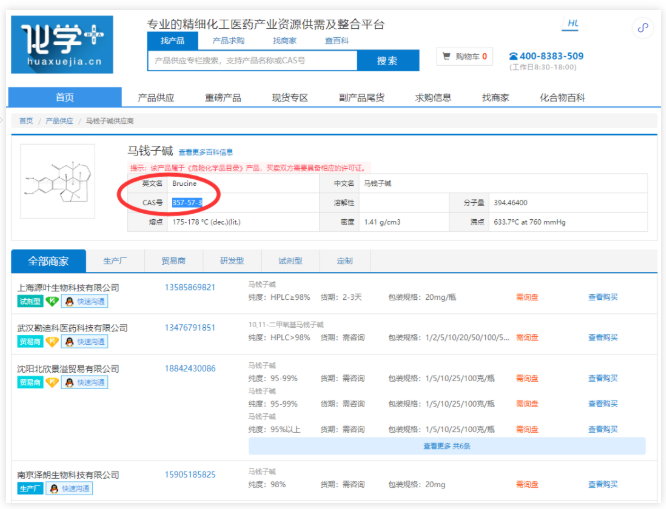Click the round blue icon at top right
The height and width of the screenshot is (509, 666).
[x=641, y=29]
